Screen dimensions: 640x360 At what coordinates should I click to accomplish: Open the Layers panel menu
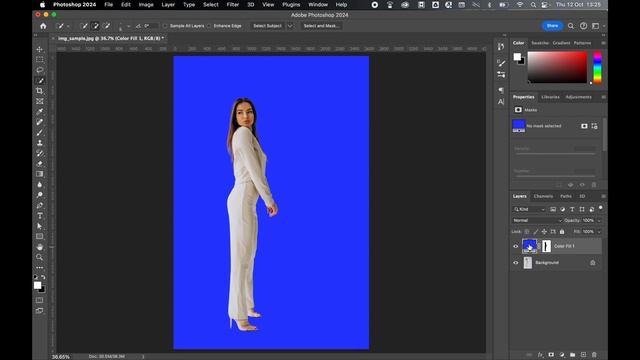pyautogui.click(x=603, y=196)
